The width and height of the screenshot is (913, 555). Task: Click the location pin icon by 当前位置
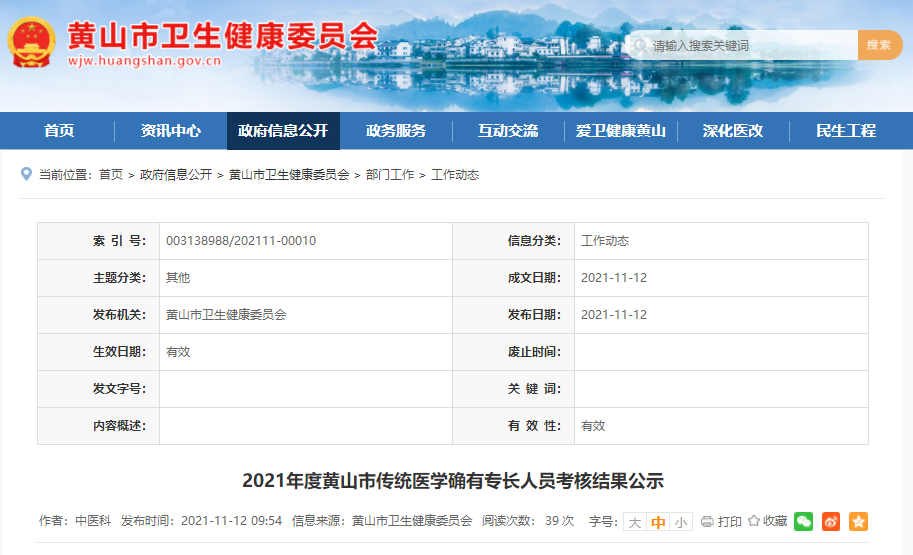coord(27,174)
